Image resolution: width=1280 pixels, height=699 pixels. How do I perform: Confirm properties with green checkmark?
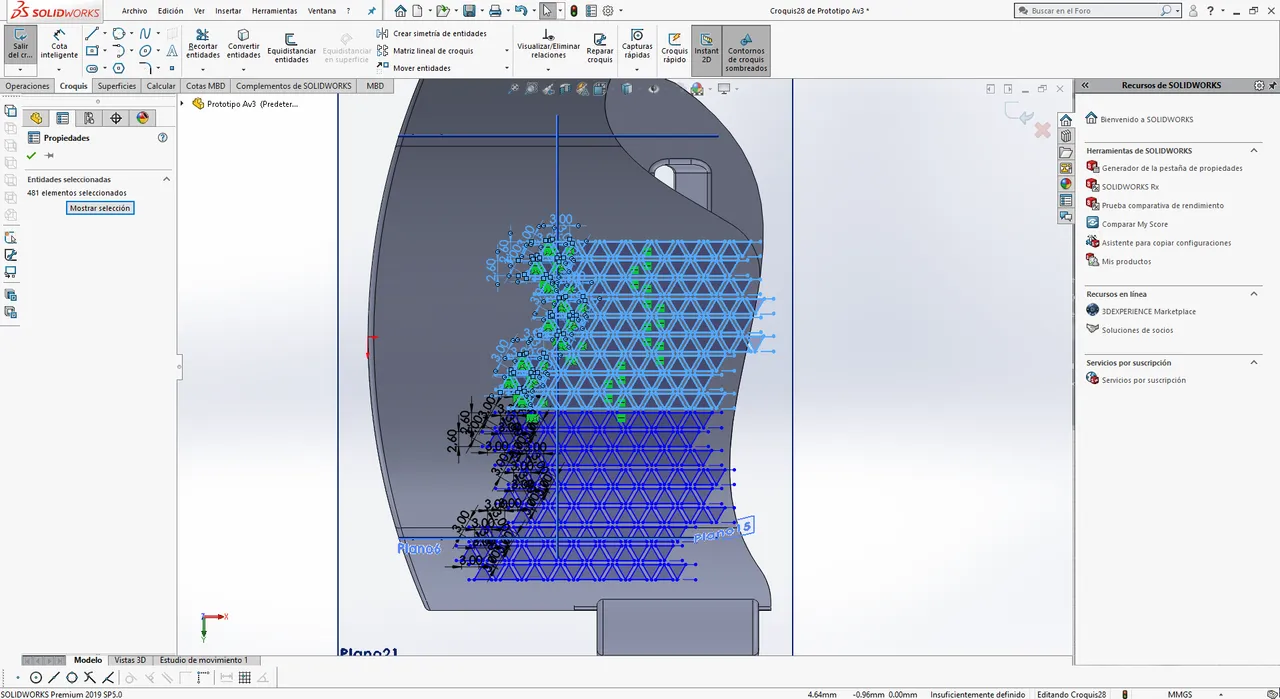pos(32,156)
